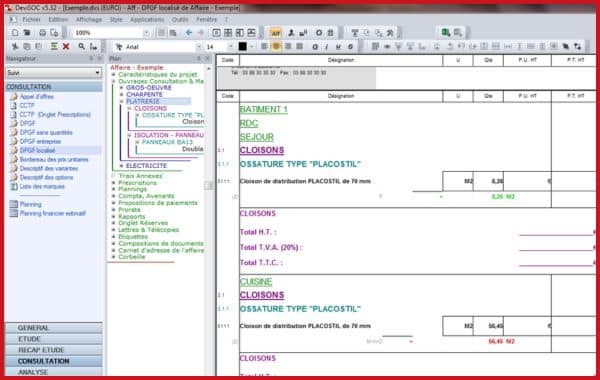
Task: Toggle the orange Aff toolbar button
Action: pos(276,33)
